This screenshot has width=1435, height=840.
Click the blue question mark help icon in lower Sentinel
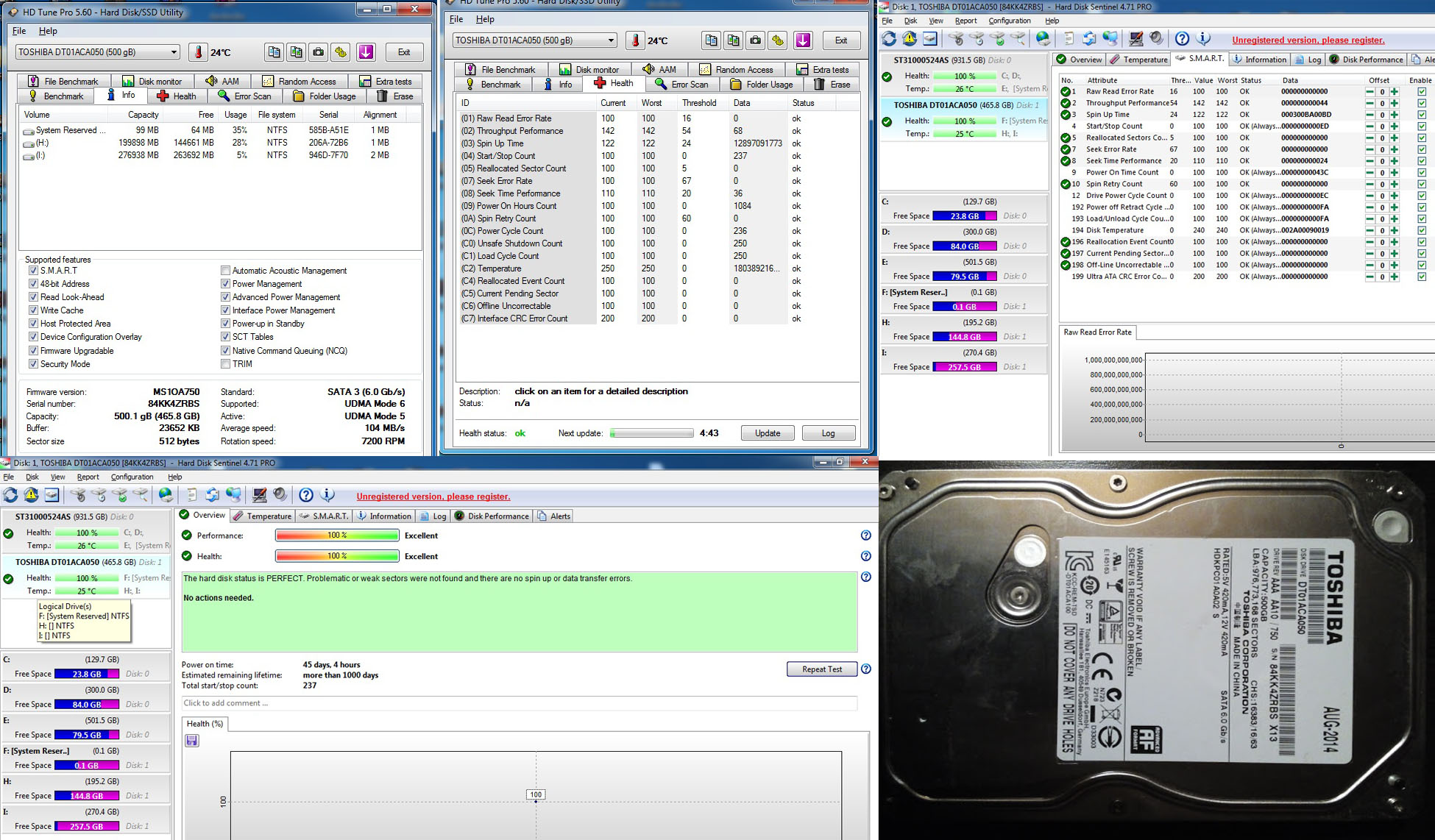[x=306, y=496]
